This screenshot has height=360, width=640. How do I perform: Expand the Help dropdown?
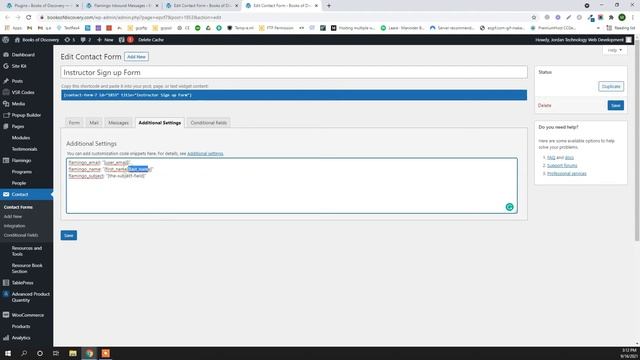click(x=614, y=50)
